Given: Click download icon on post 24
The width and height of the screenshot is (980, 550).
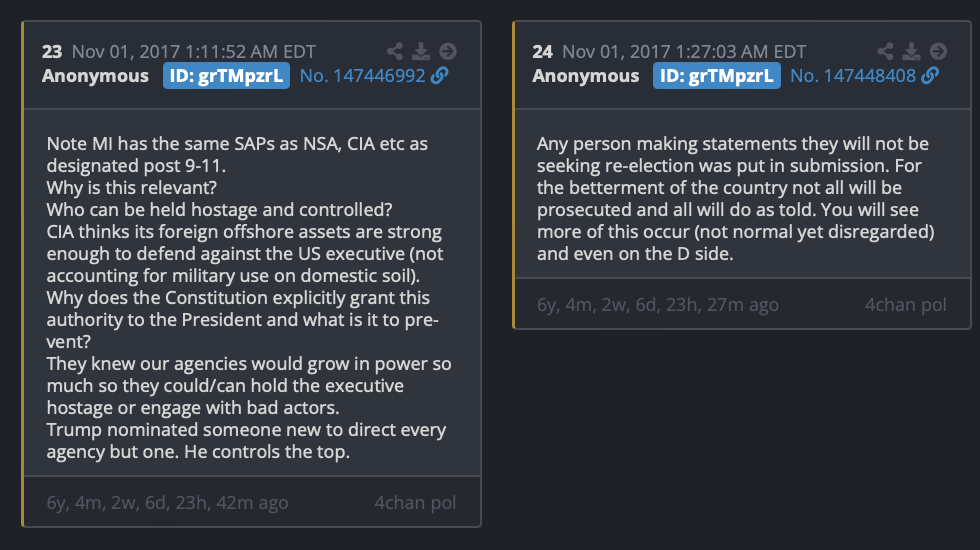Looking at the screenshot, I should 911,51.
